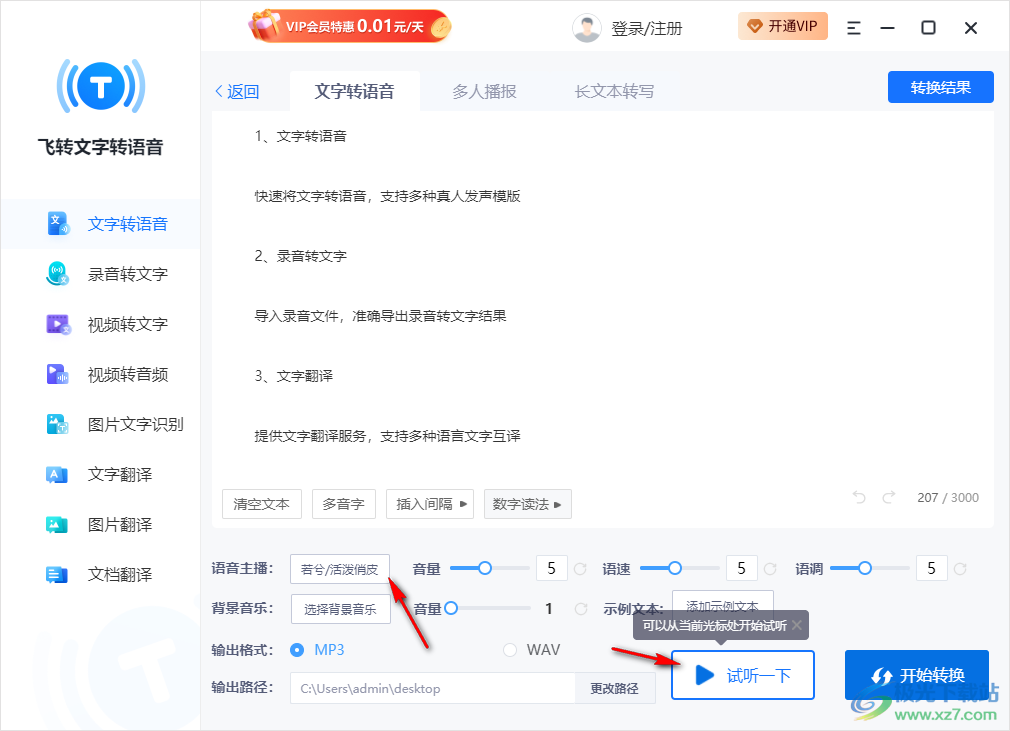Image resolution: width=1010 pixels, height=731 pixels.
Task: Open the 文字转语音 sidebar item icon
Action: [58, 223]
